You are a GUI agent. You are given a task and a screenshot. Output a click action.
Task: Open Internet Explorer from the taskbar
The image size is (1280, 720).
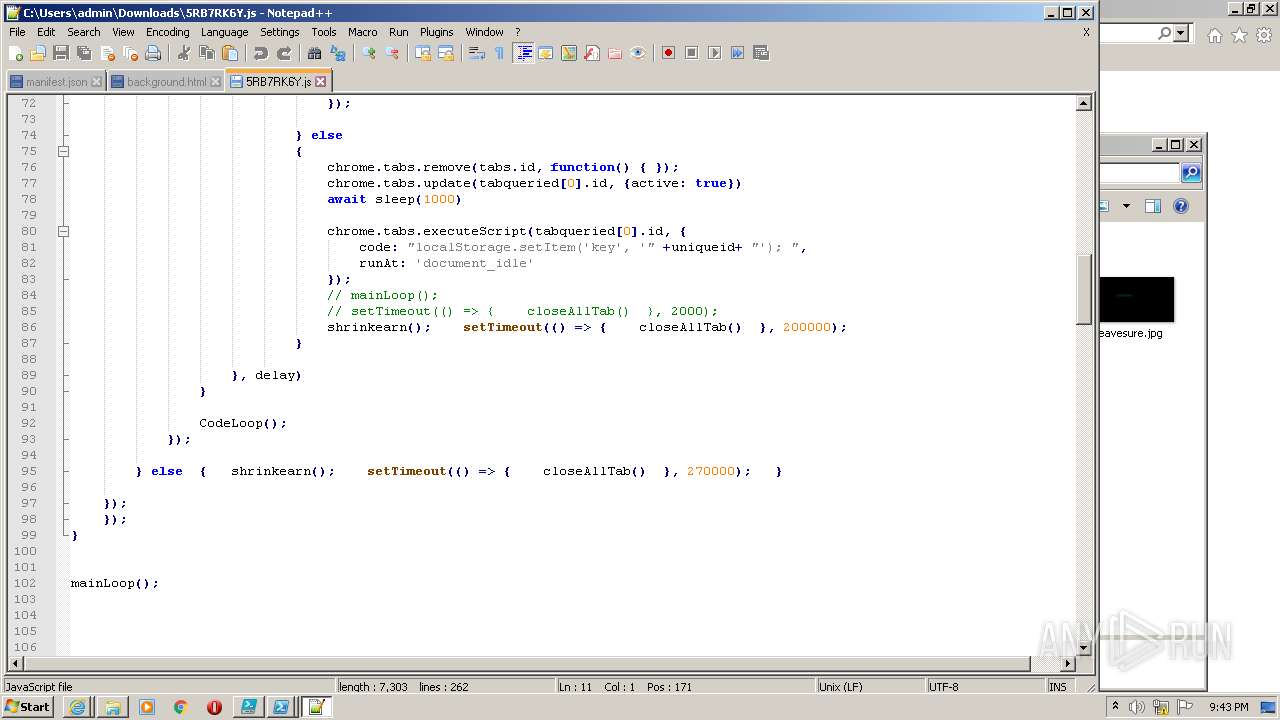pyautogui.click(x=78, y=707)
